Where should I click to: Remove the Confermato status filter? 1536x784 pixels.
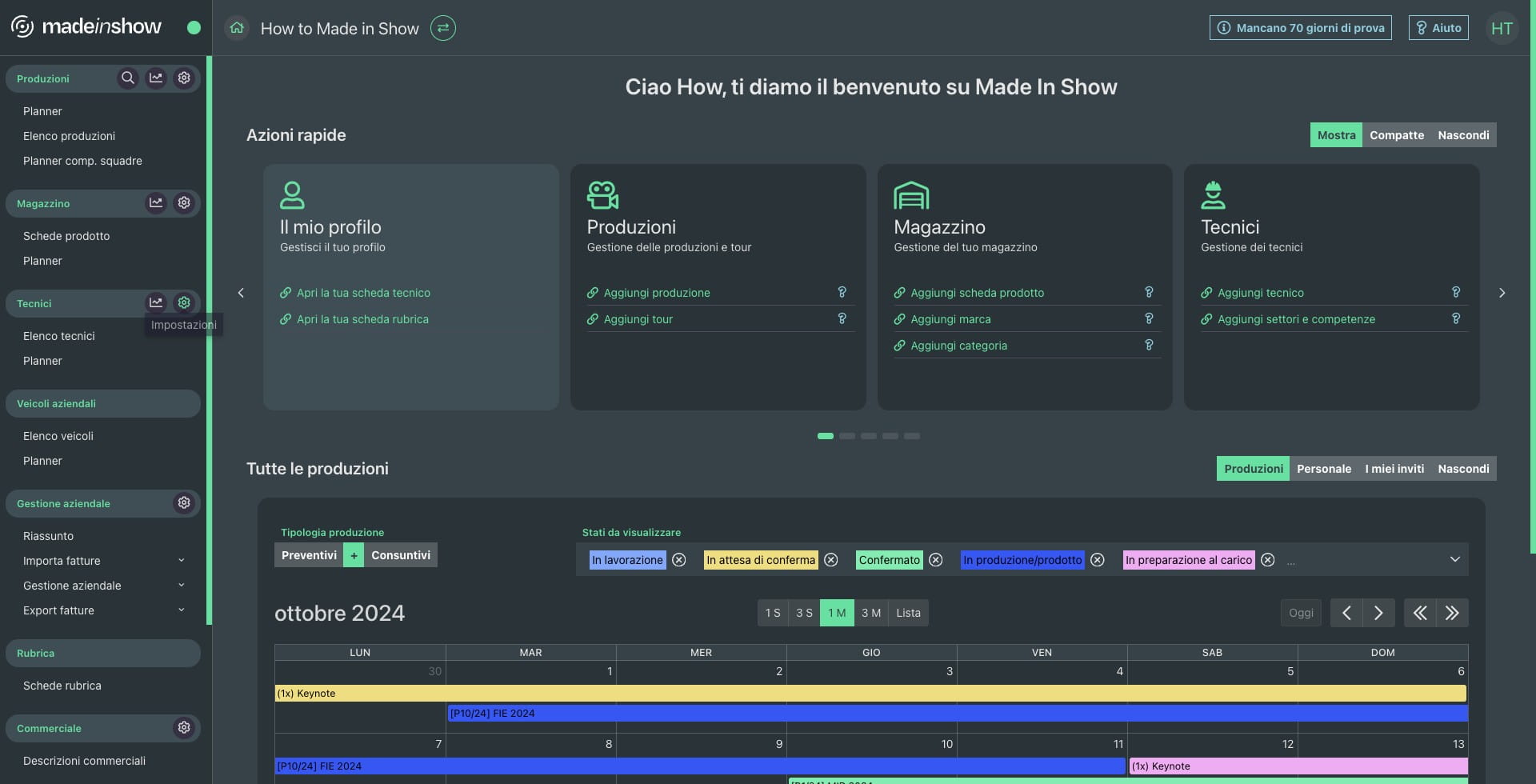coord(936,560)
